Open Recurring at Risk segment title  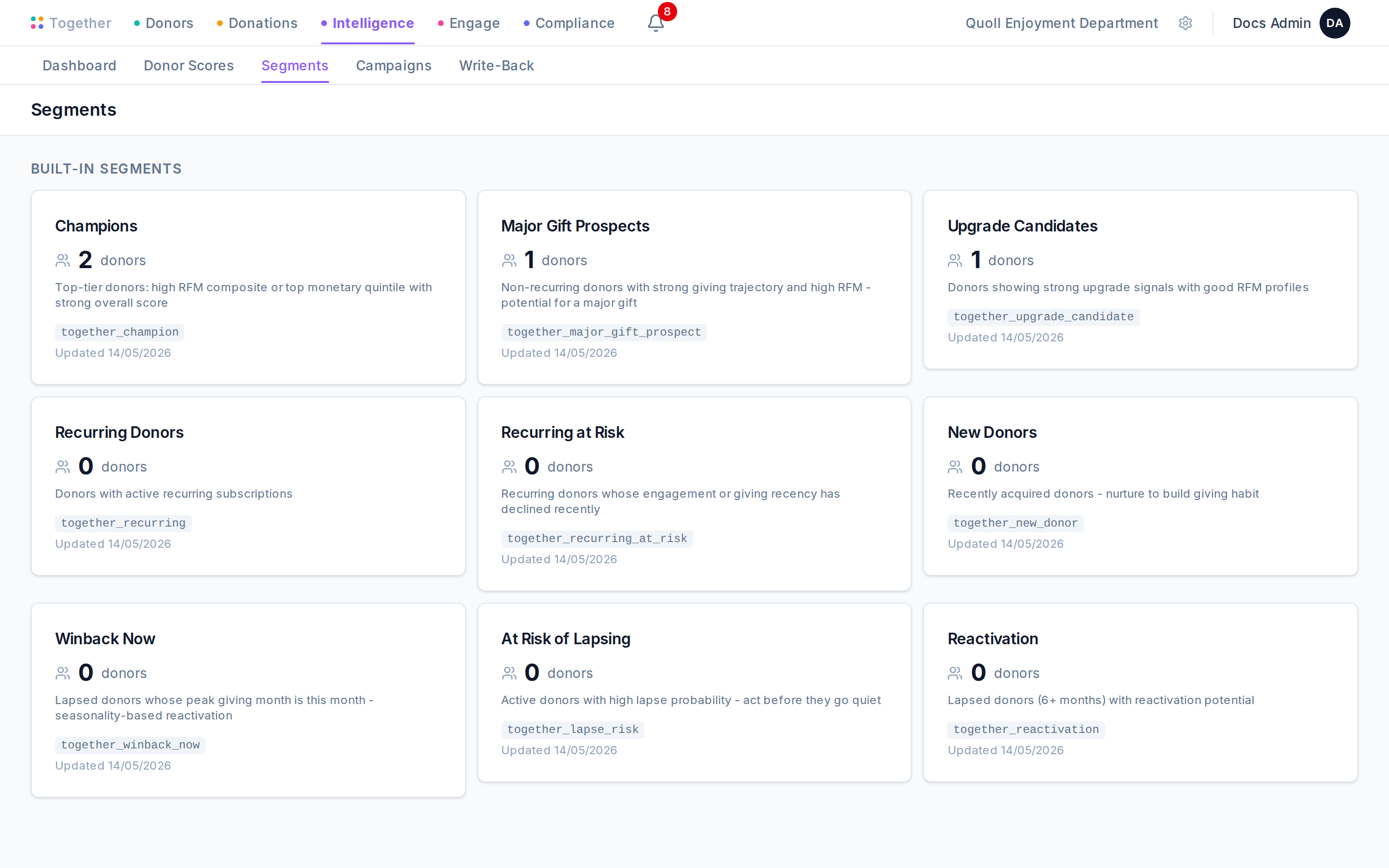click(x=562, y=432)
